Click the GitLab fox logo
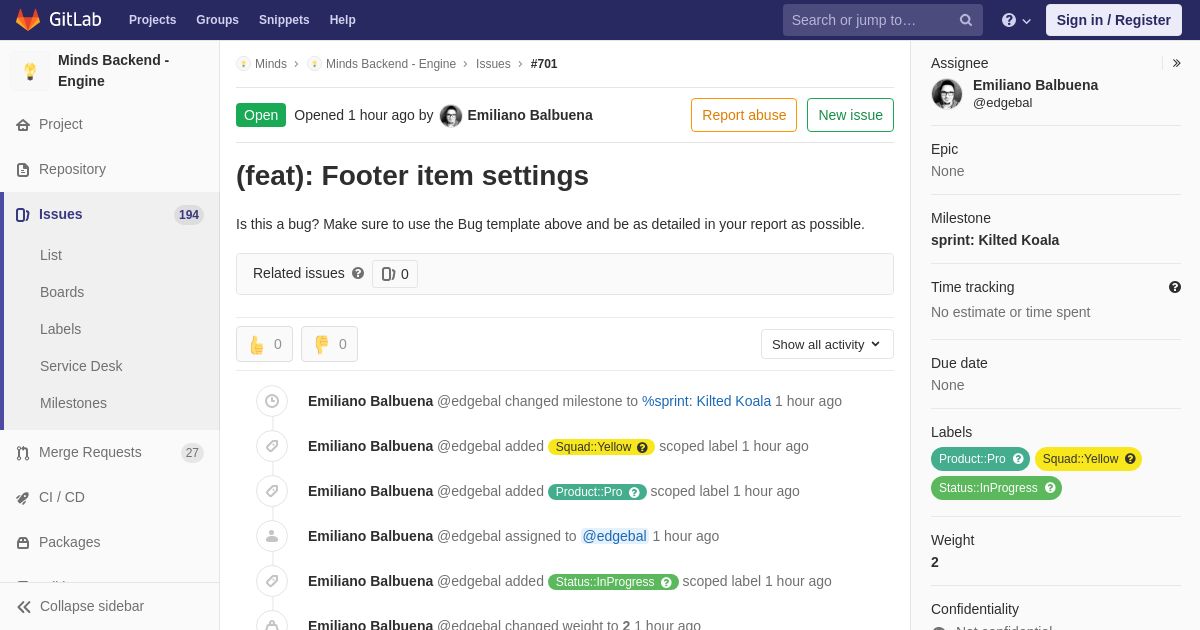The width and height of the screenshot is (1200, 630). 28,20
